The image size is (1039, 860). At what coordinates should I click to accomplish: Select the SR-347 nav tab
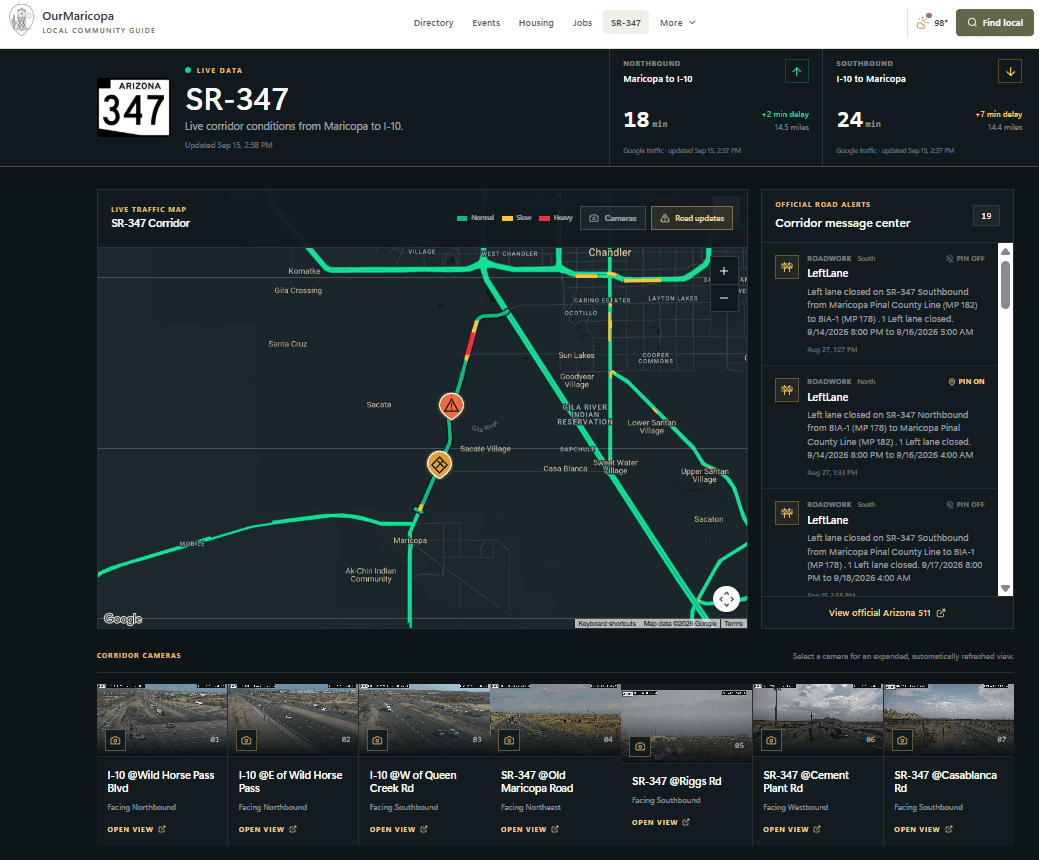pyautogui.click(x=626, y=23)
